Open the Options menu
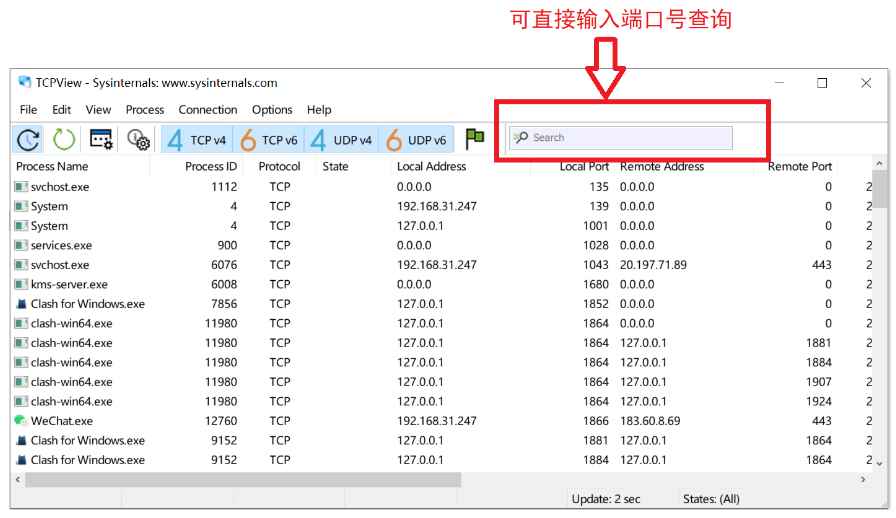 pyautogui.click(x=272, y=110)
